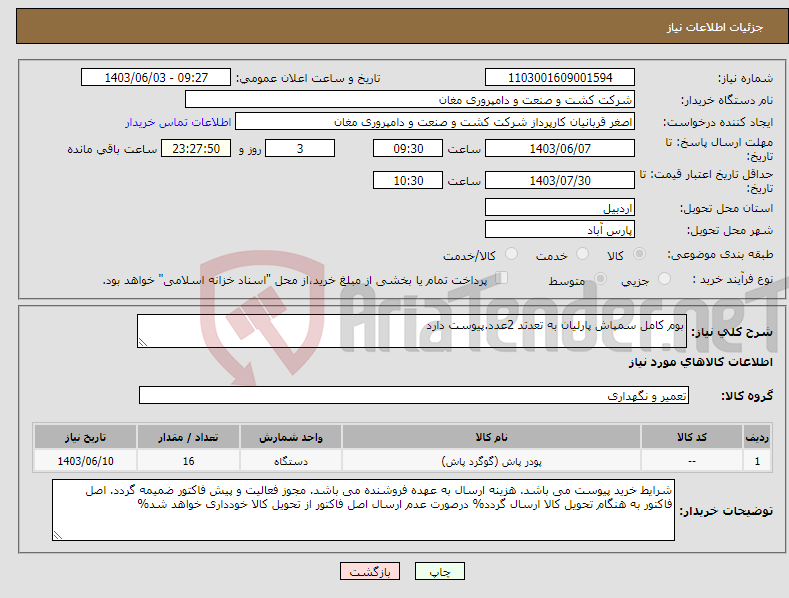Click the delivery city field پارس آباد

(x=560, y=230)
